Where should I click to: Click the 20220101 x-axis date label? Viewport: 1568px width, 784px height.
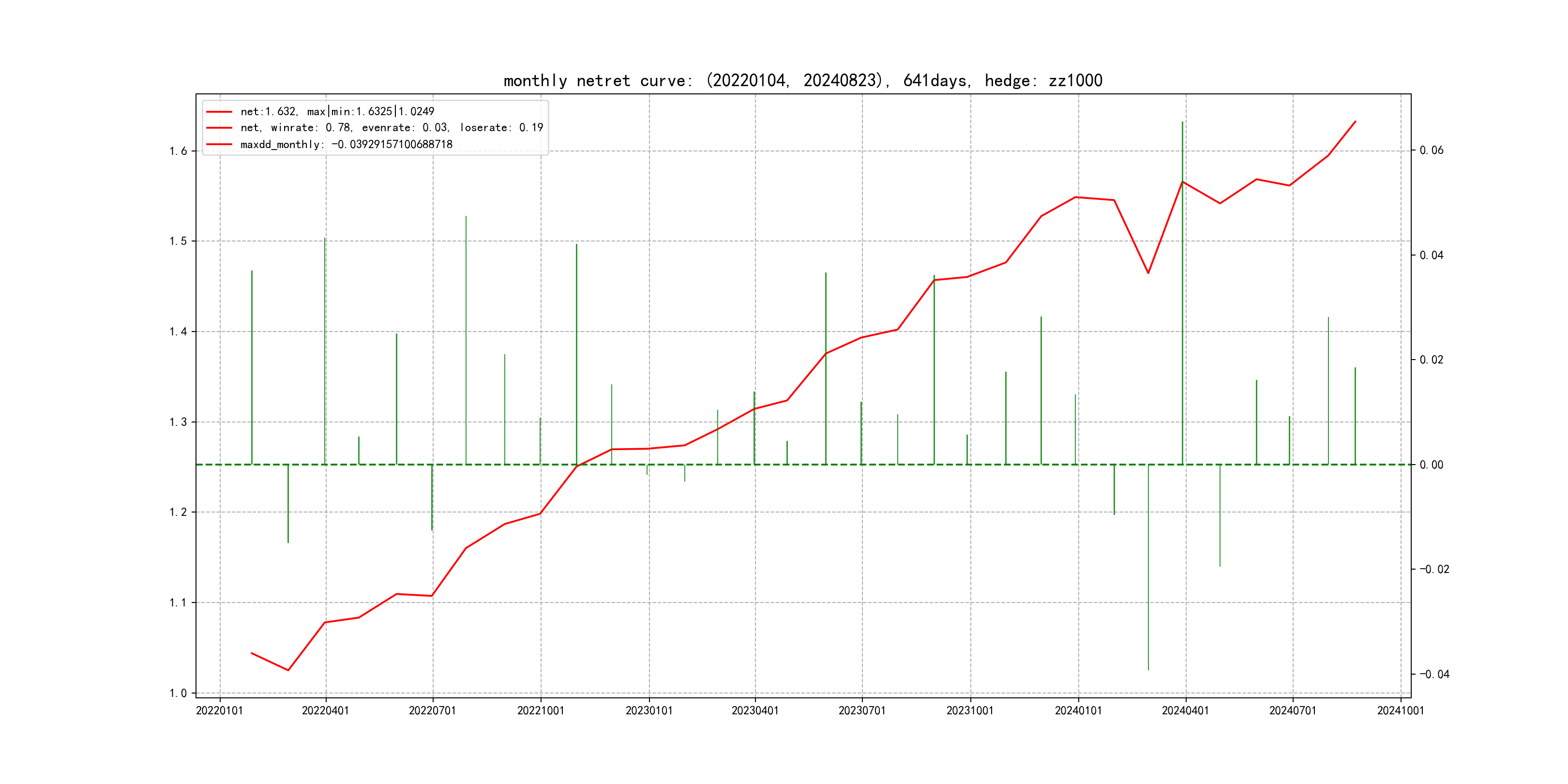click(219, 711)
